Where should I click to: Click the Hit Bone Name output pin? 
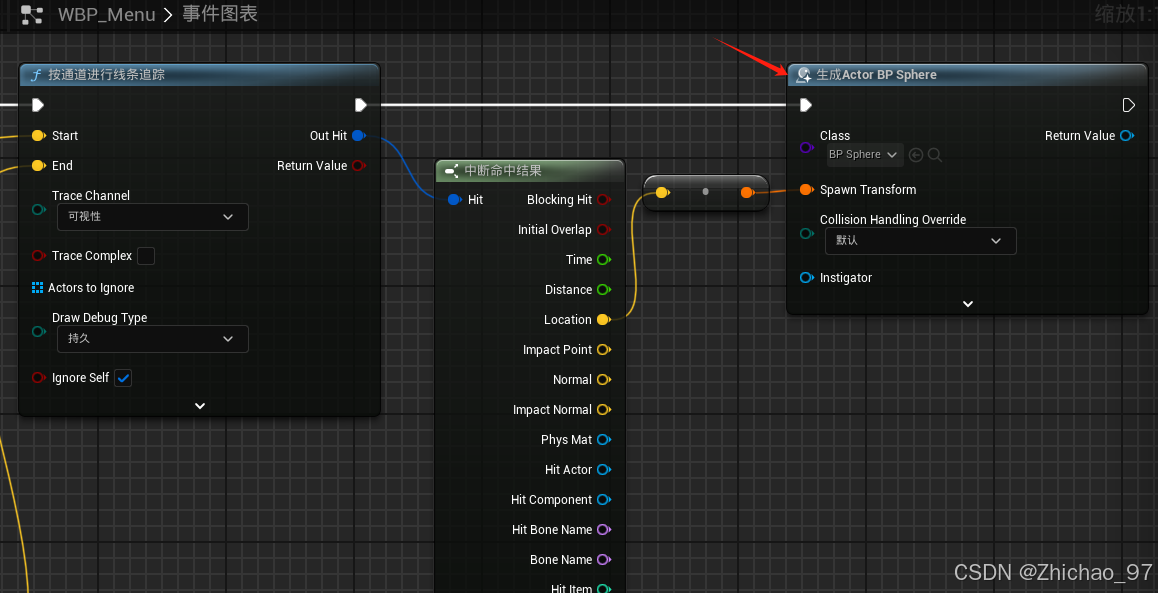(x=603, y=529)
